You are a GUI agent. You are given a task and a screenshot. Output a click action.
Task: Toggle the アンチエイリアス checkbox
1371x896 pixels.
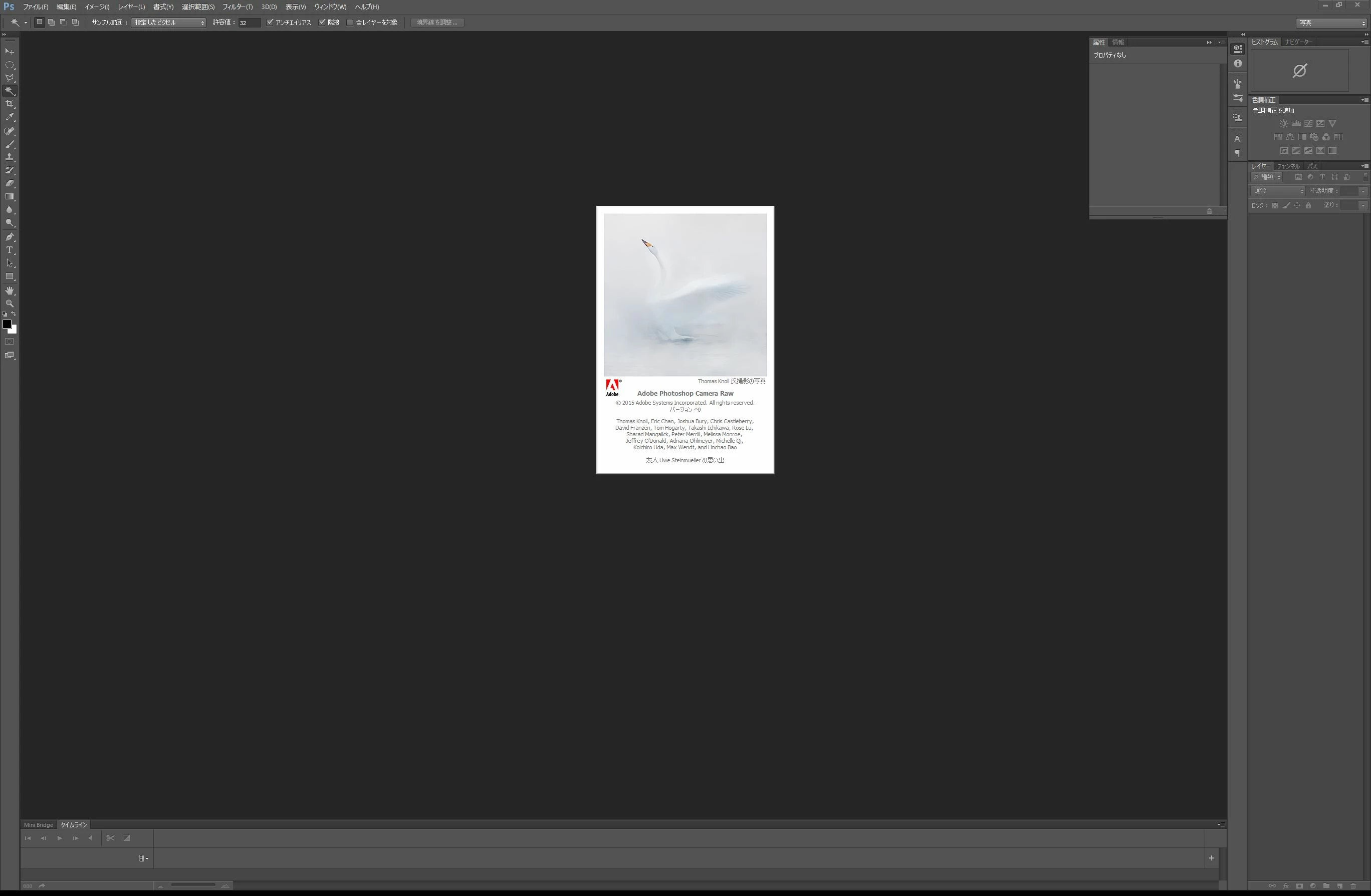pyautogui.click(x=270, y=23)
